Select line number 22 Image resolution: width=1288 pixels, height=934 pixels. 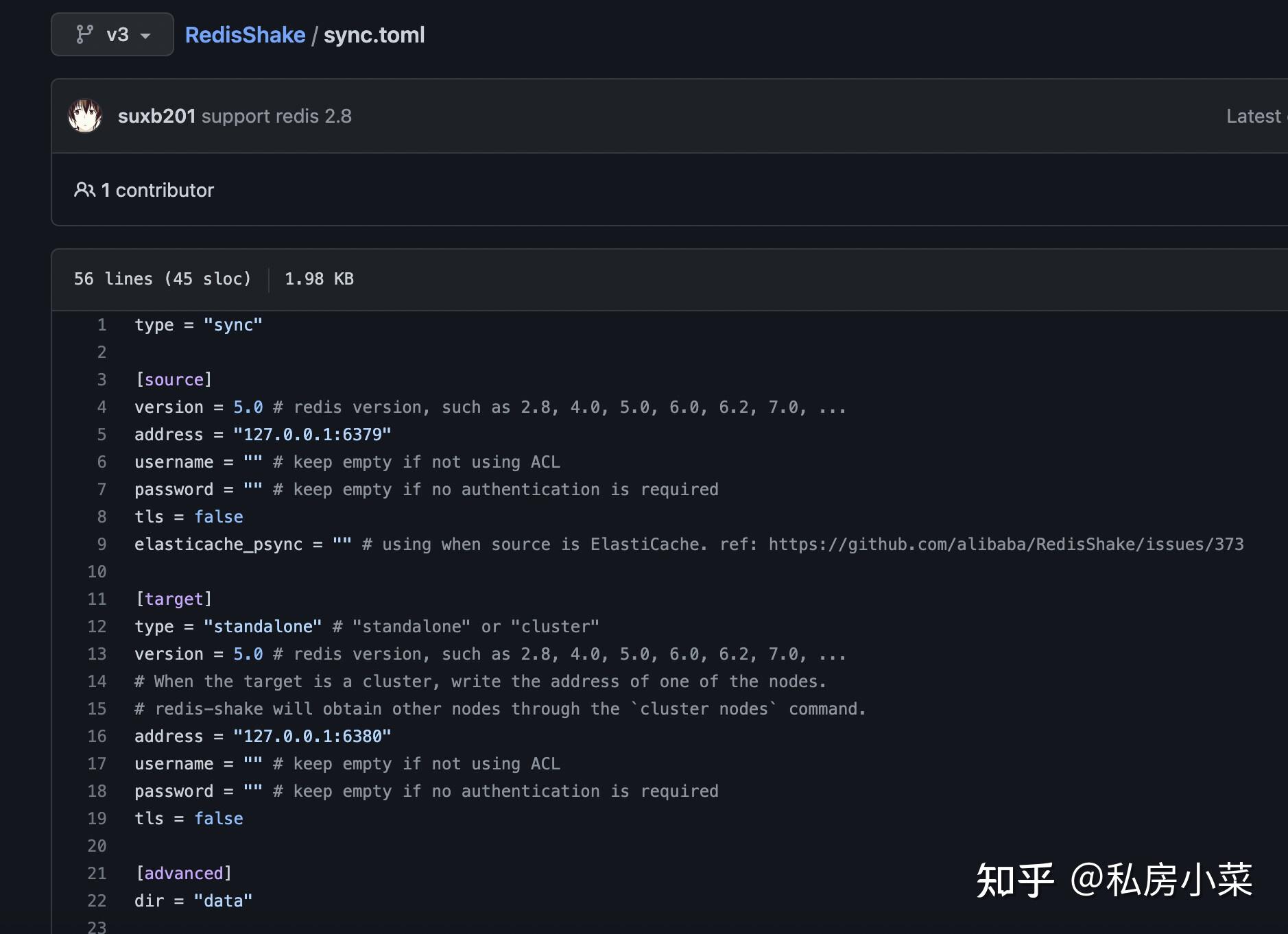pos(97,900)
